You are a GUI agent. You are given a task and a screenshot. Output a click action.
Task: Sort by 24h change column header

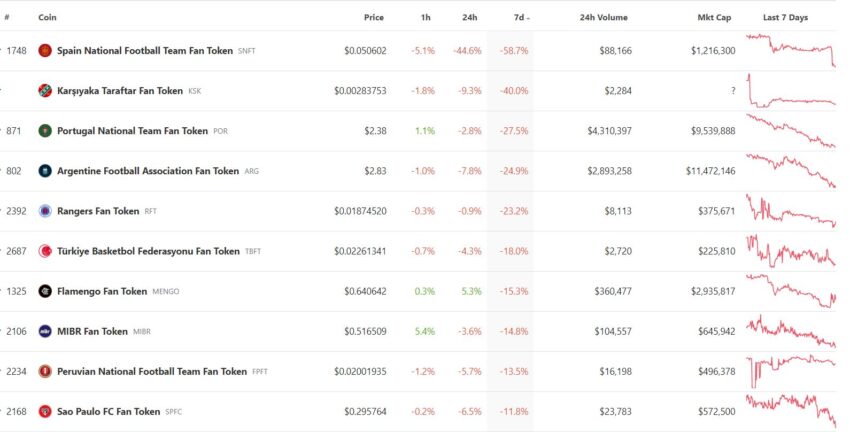coord(469,17)
